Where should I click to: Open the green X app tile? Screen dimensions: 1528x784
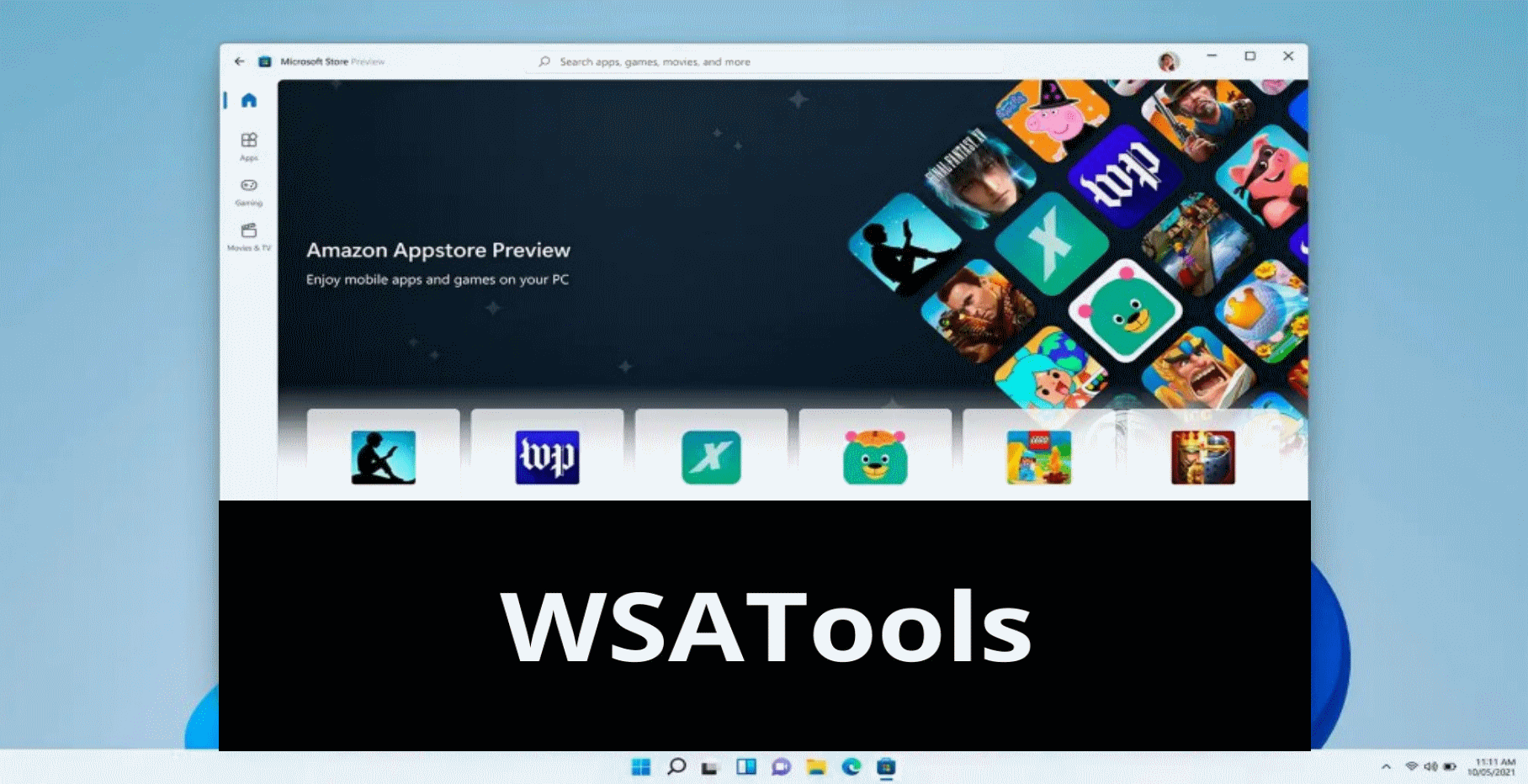[x=711, y=458]
